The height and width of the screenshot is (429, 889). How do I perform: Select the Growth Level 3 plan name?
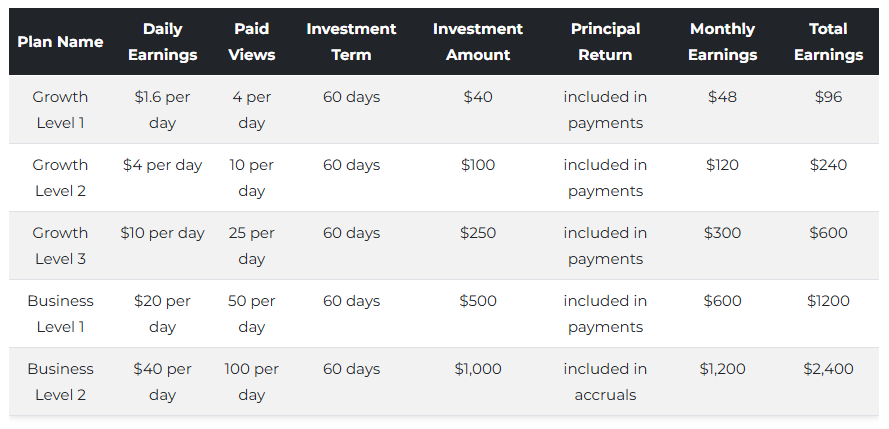(x=60, y=246)
